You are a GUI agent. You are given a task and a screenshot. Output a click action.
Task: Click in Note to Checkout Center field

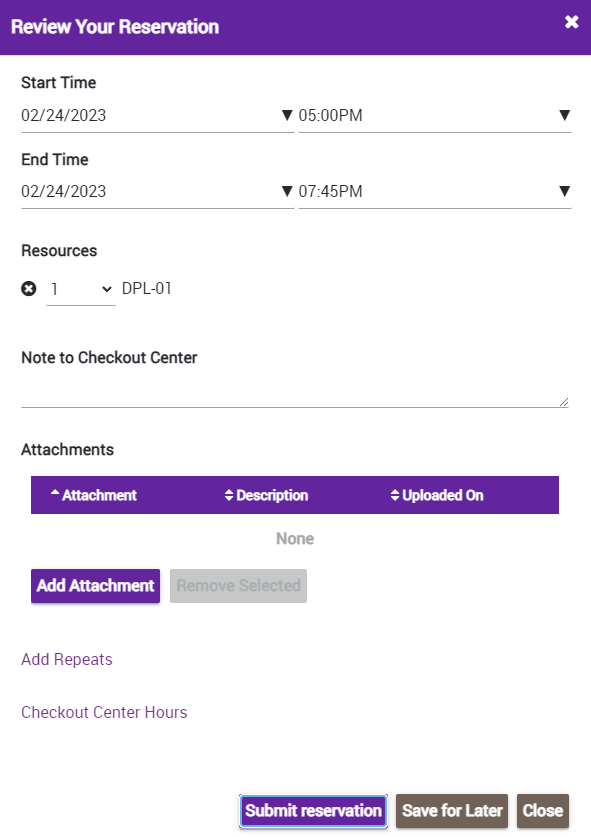point(295,392)
